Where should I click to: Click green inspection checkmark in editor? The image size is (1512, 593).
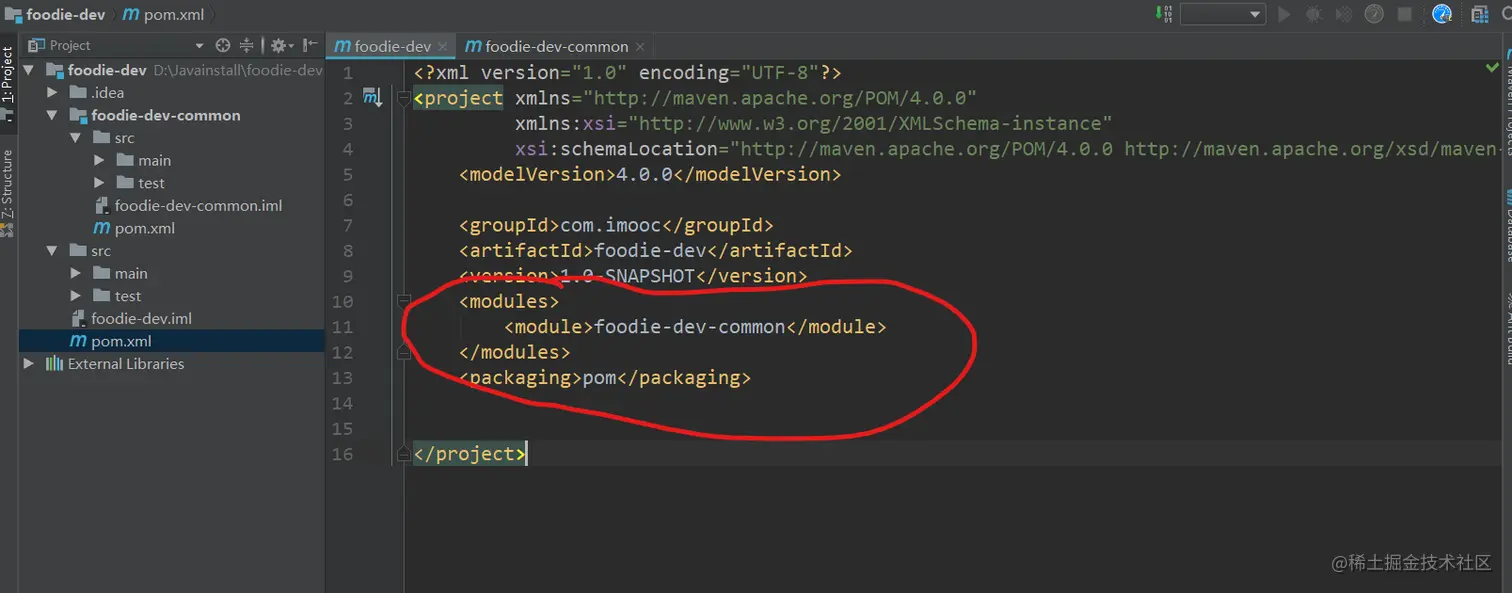(x=1493, y=68)
